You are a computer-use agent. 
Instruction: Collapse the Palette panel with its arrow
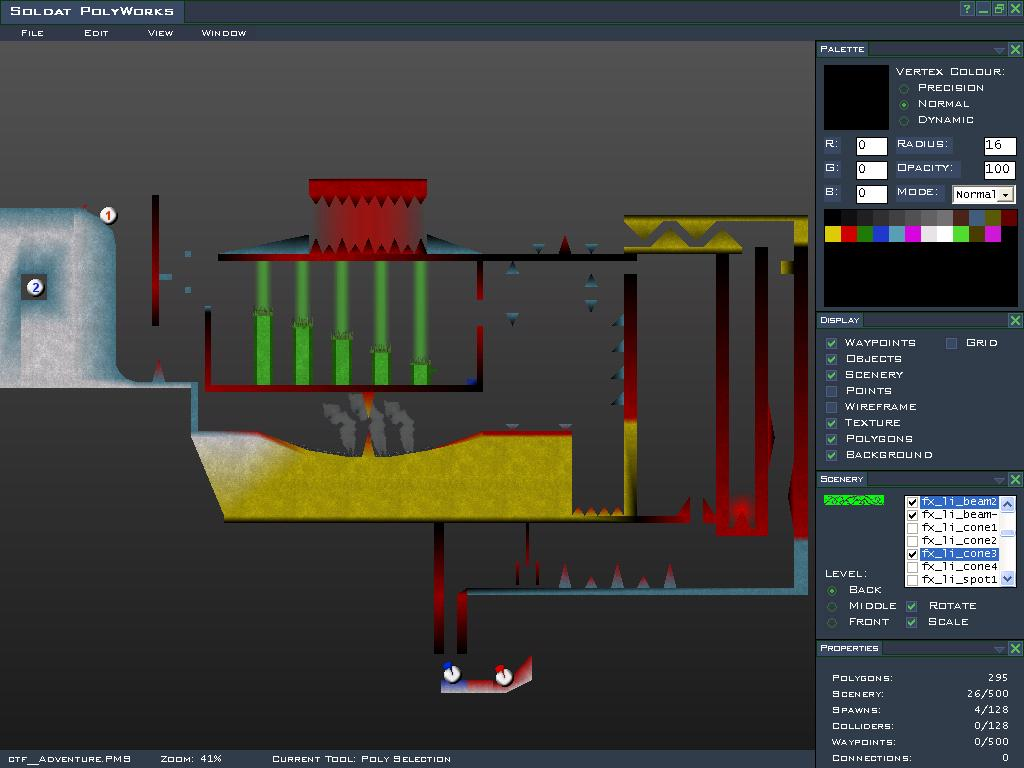point(999,50)
